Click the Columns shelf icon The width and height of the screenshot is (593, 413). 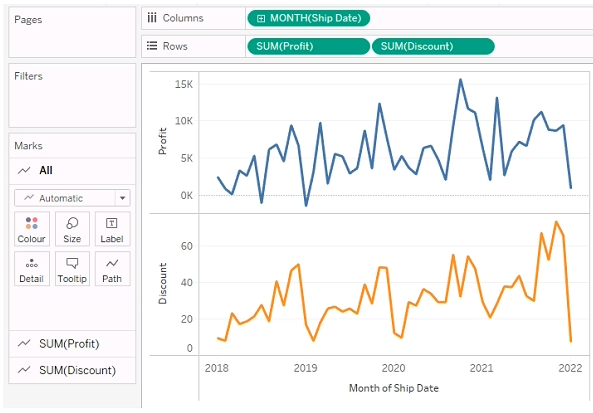pos(152,18)
